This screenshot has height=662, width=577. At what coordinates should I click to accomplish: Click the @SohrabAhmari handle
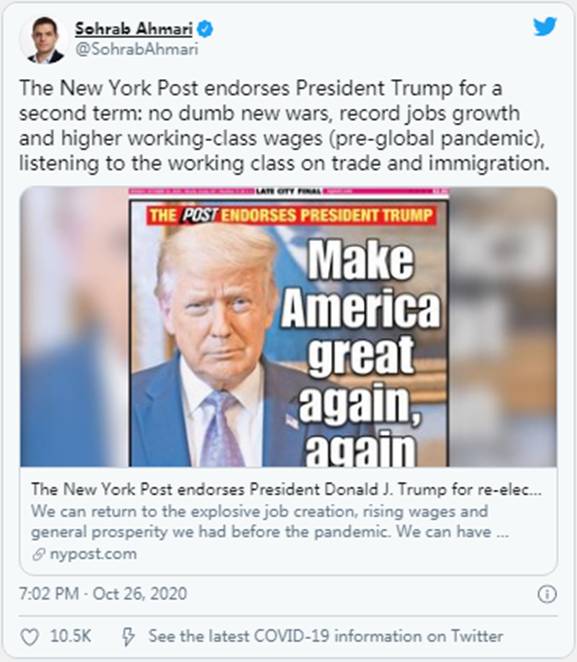[x=136, y=49]
